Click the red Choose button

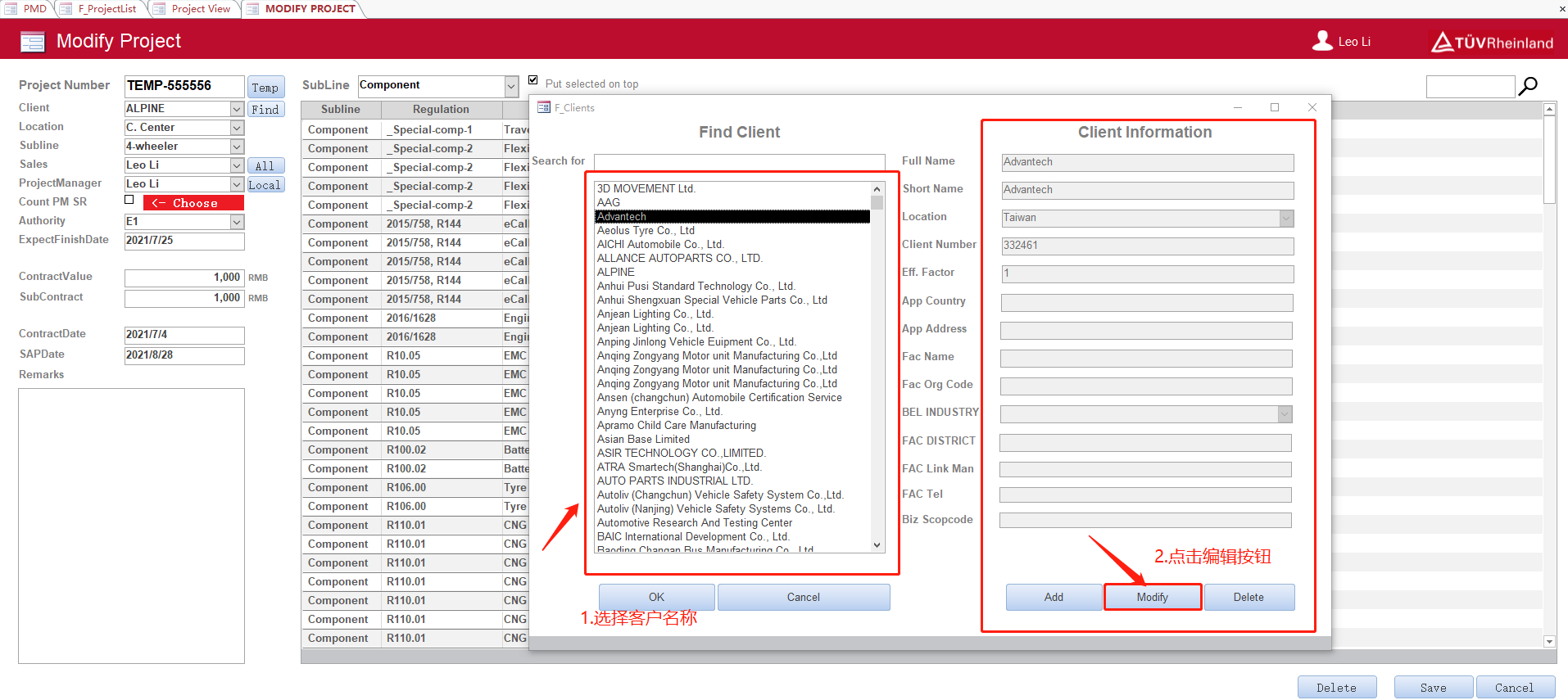pos(193,203)
